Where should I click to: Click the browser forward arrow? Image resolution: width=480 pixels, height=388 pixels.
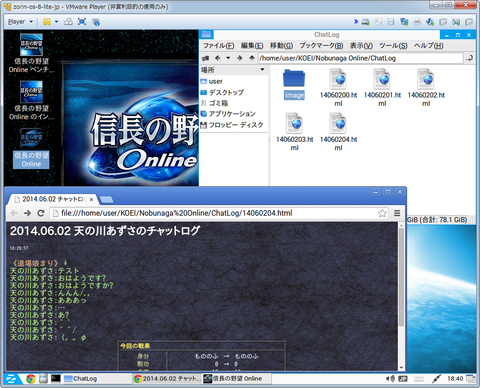click(x=27, y=213)
